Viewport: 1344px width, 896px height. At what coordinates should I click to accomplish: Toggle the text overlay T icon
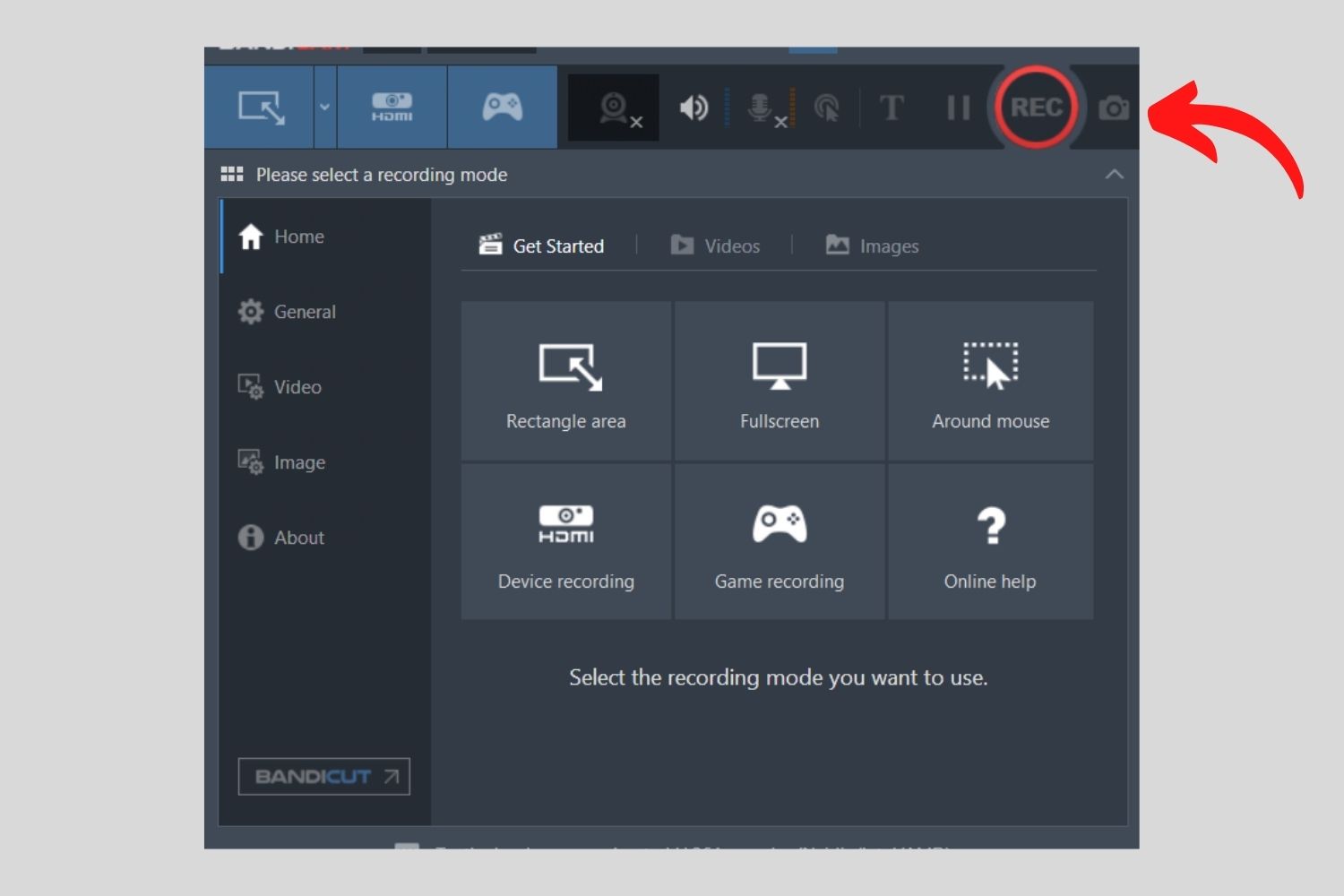(x=892, y=108)
